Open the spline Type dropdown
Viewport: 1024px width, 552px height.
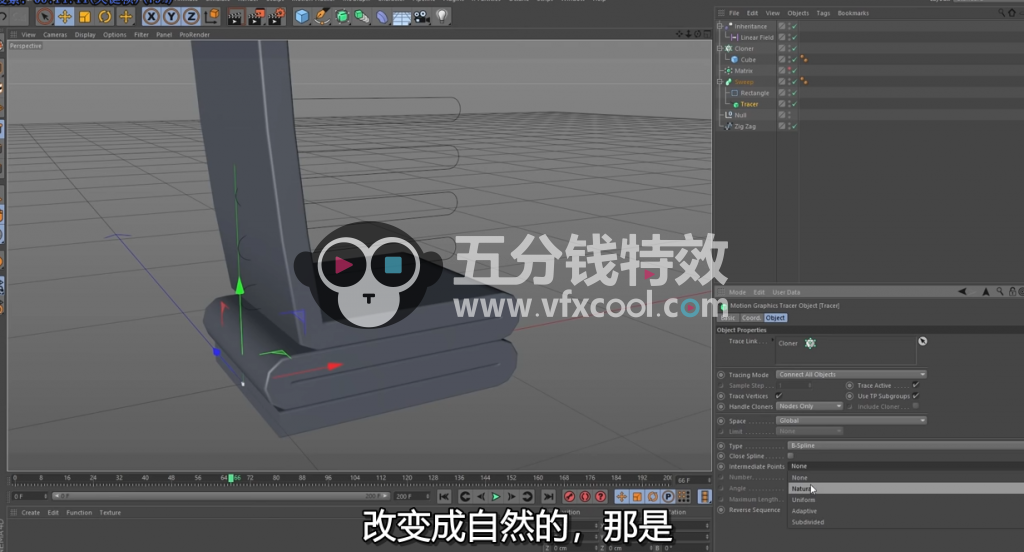(x=906, y=446)
